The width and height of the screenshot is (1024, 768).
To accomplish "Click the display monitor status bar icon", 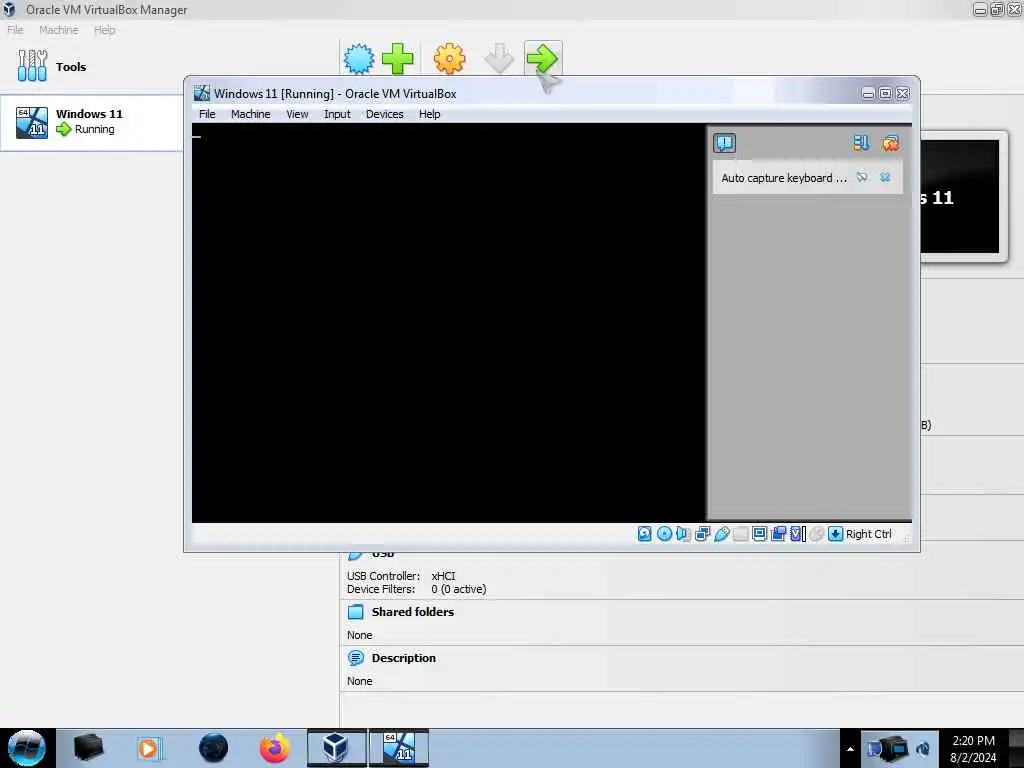I will [760, 534].
